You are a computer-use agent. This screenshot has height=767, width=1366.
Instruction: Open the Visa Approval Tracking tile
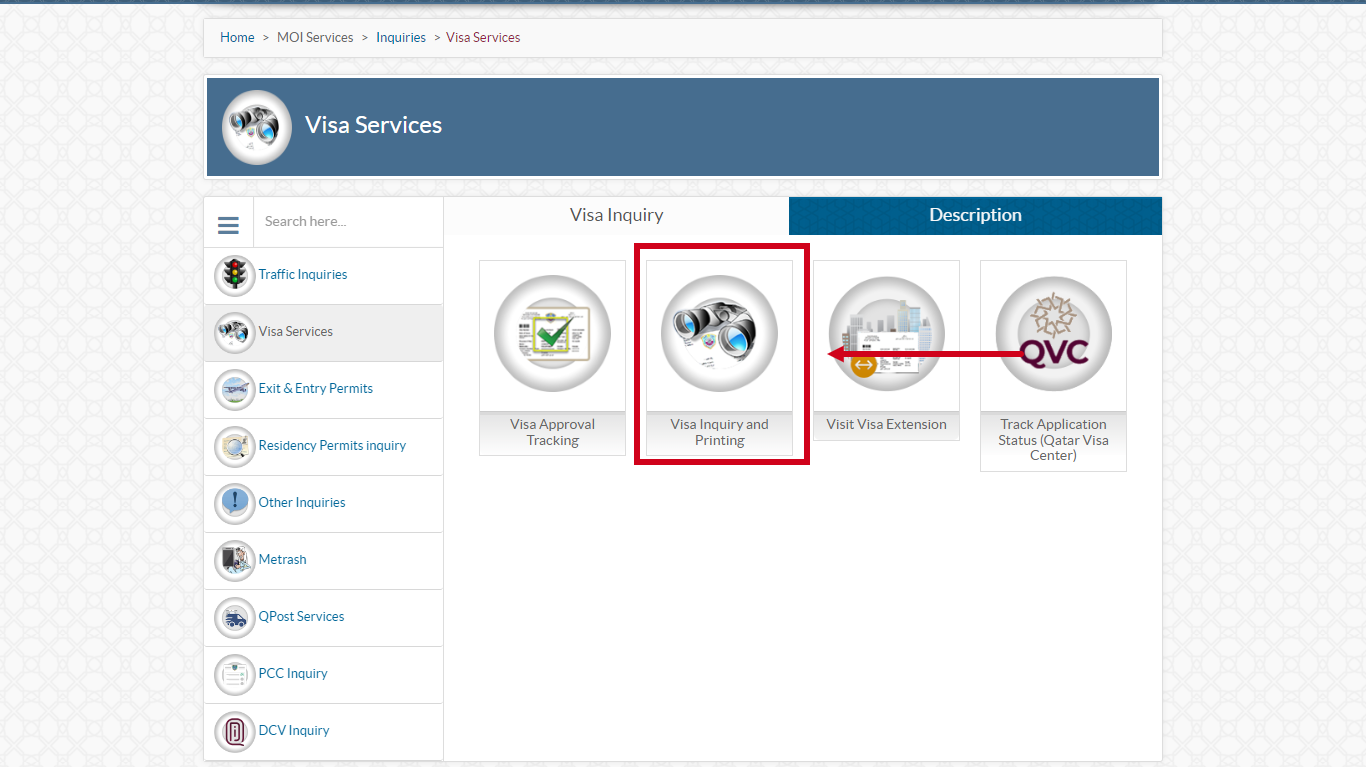point(552,358)
